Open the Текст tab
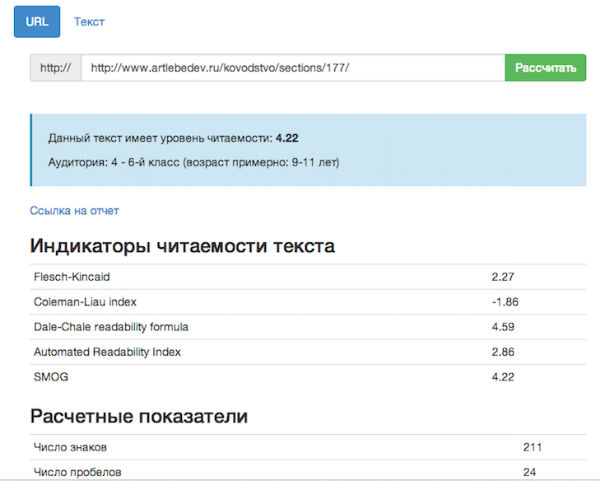The image size is (600, 481). (x=89, y=21)
